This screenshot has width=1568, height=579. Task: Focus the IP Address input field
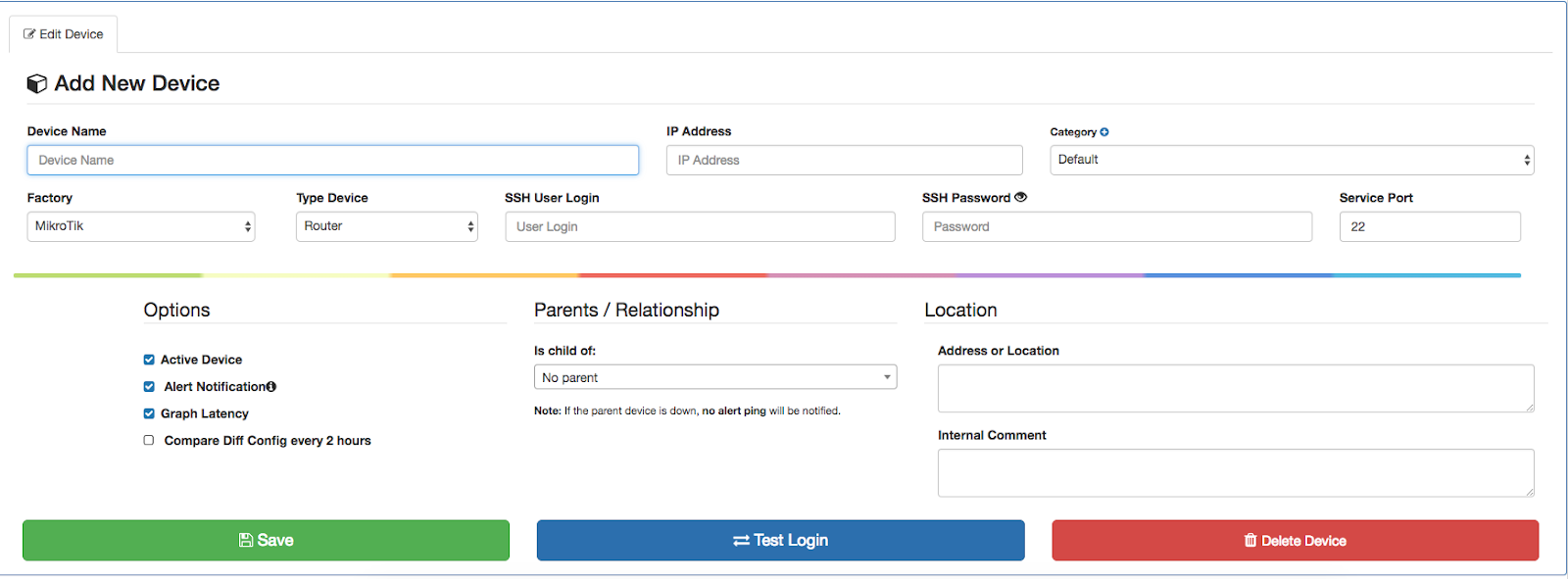pos(845,160)
